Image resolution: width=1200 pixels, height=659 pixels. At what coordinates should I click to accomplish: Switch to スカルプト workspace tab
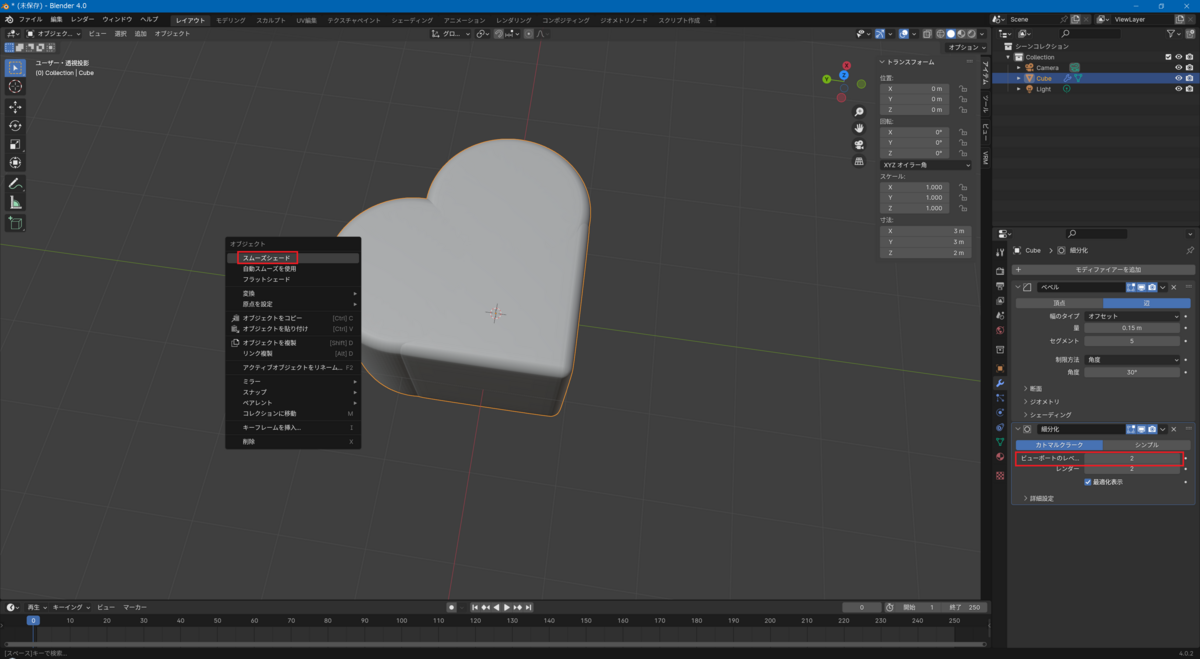click(x=270, y=20)
